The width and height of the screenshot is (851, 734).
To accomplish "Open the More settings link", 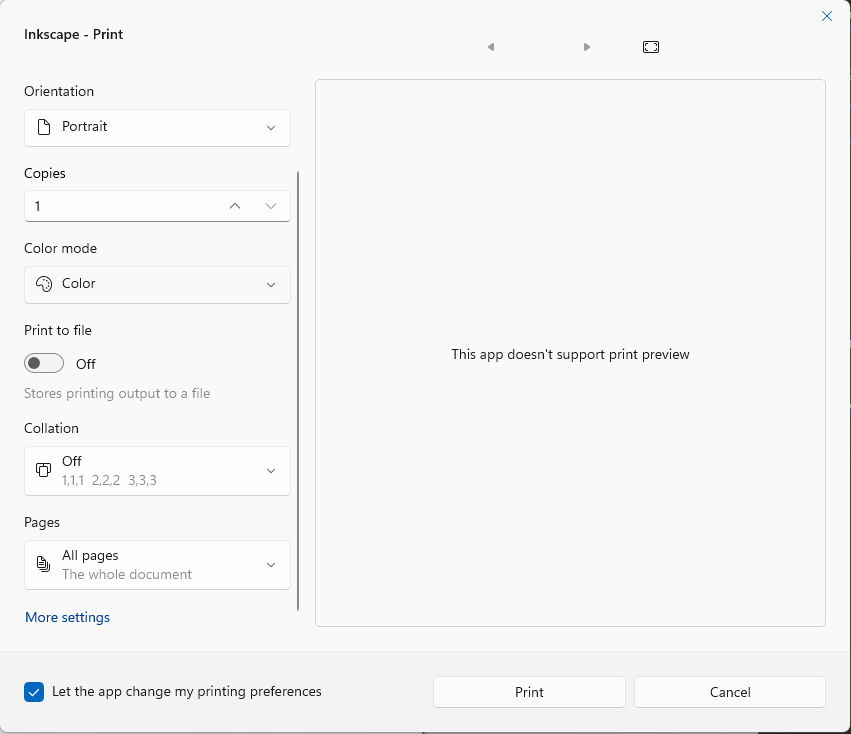I will point(67,617).
